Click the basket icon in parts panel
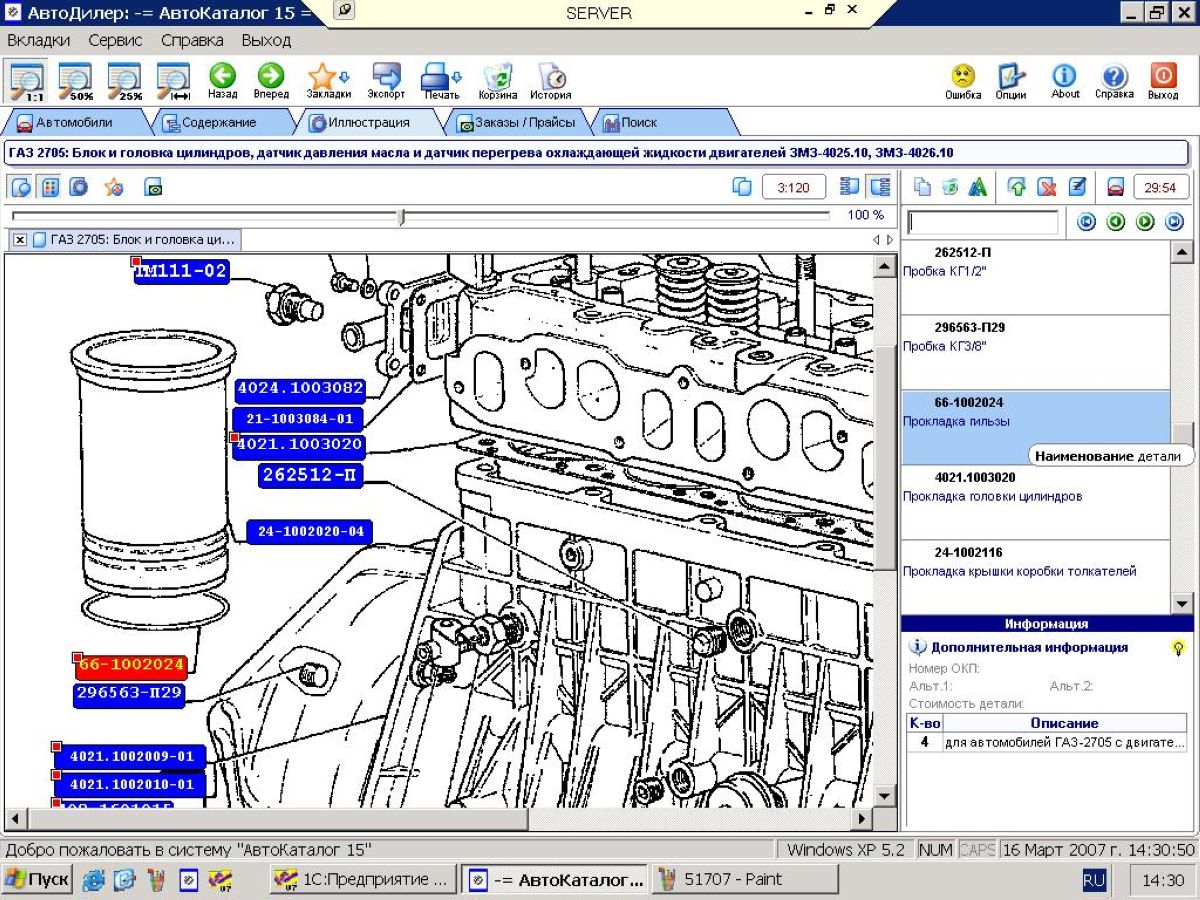 point(950,187)
